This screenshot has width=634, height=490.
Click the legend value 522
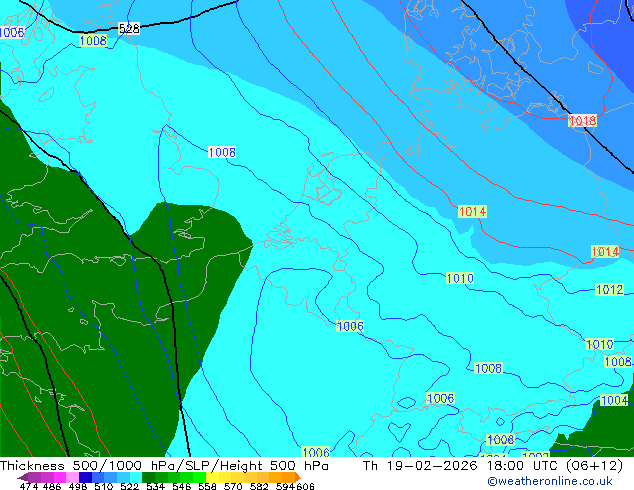click(129, 486)
